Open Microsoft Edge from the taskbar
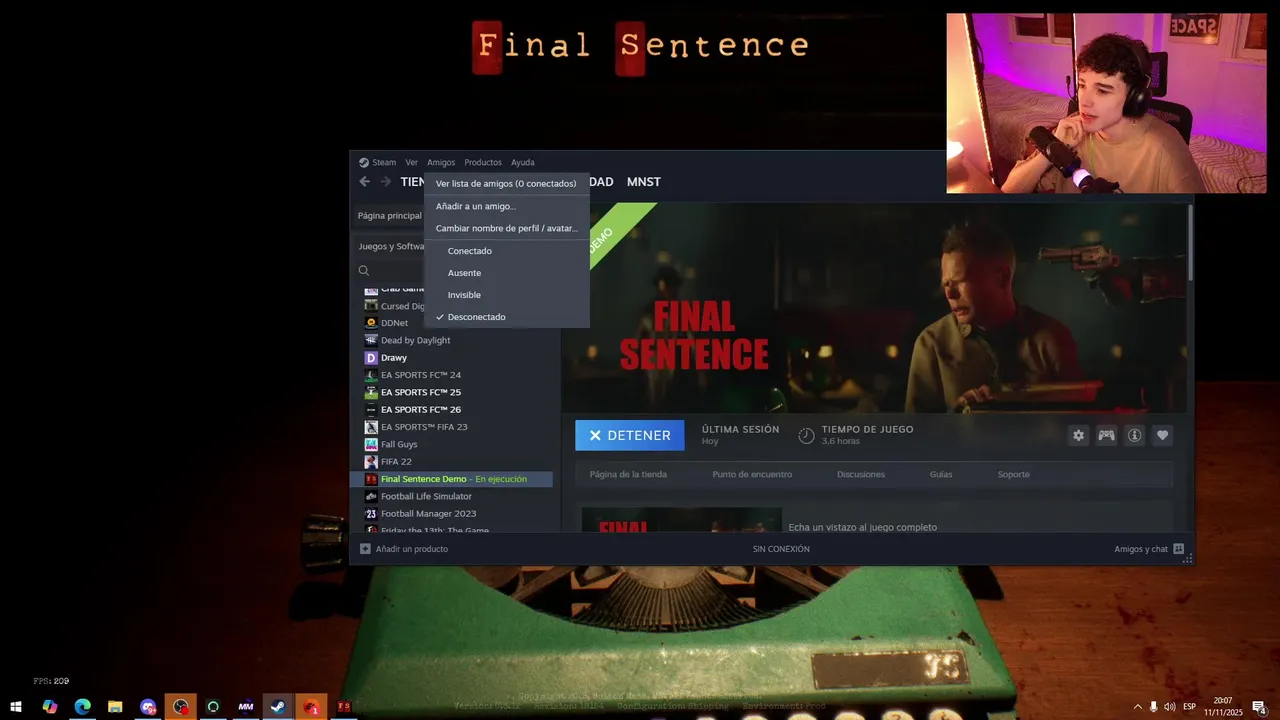 [x=82, y=707]
